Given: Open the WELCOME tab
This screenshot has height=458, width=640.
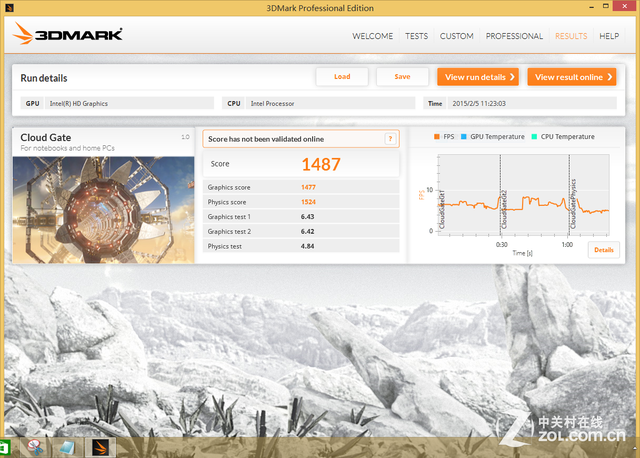Looking at the screenshot, I should [373, 36].
